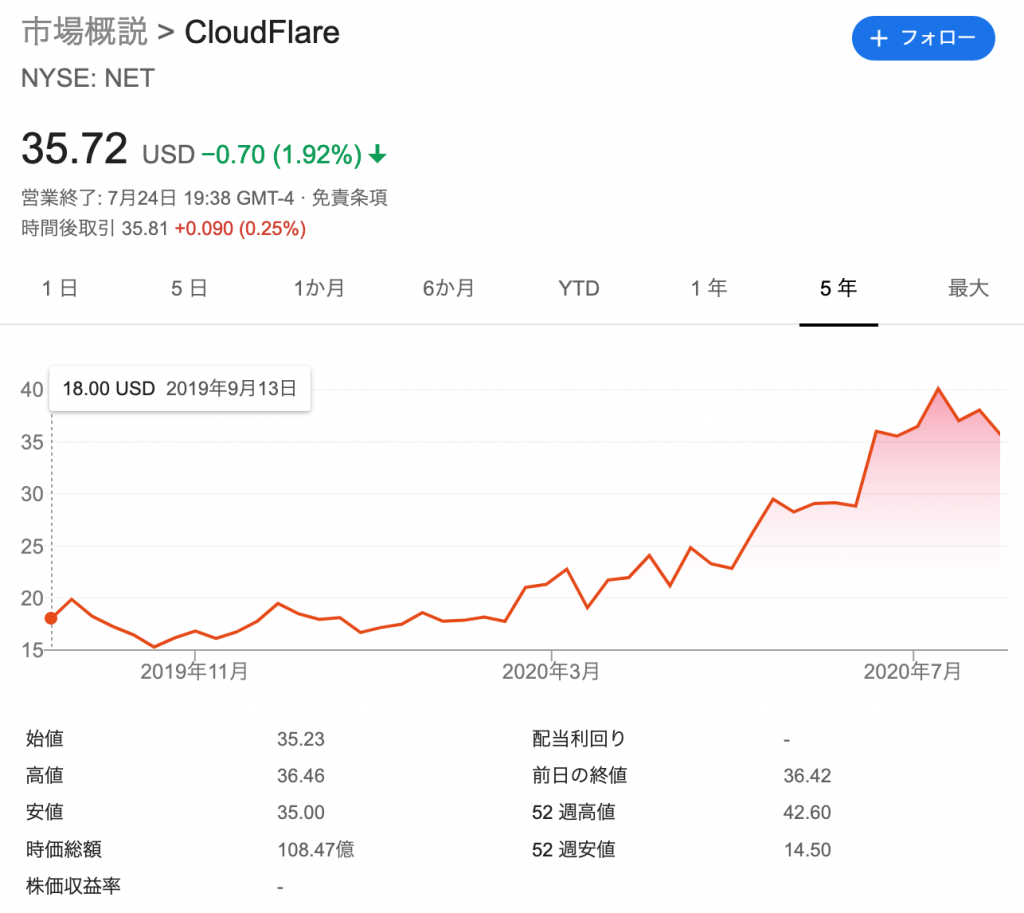Click the currently active 5 年 tab
The width and height of the screenshot is (1024, 913).
pos(838,288)
